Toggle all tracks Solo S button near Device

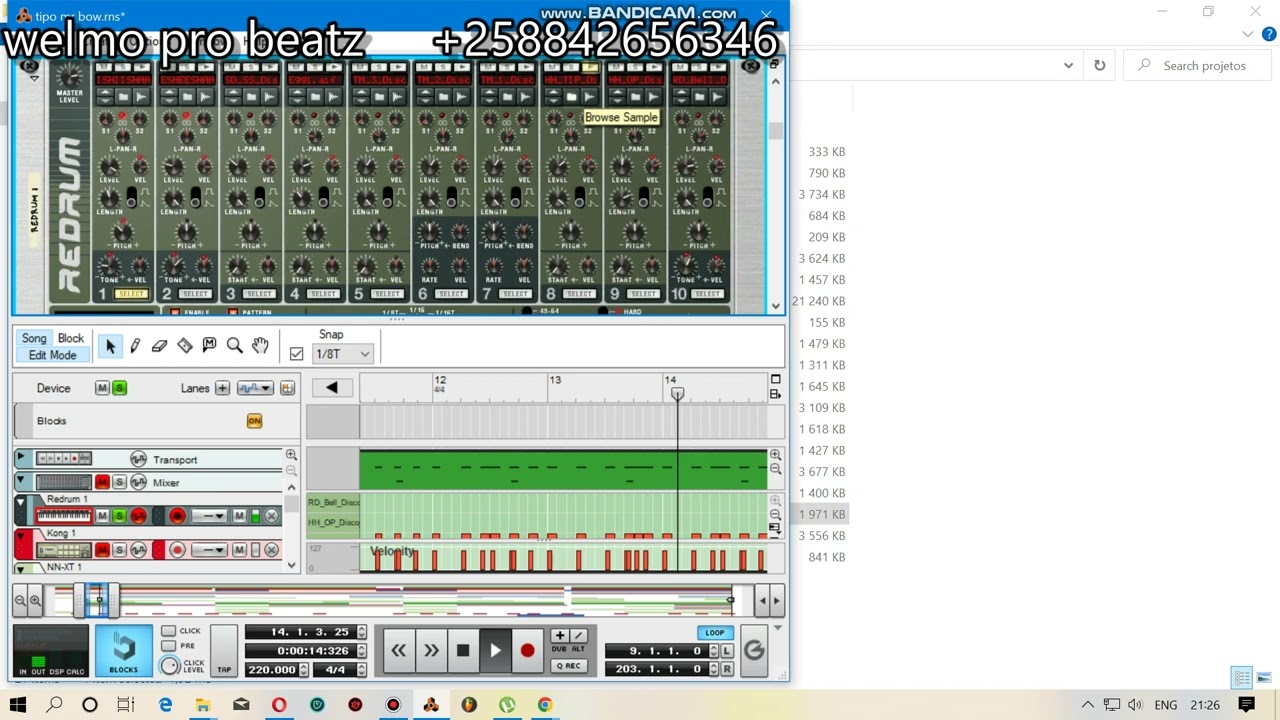click(x=119, y=388)
